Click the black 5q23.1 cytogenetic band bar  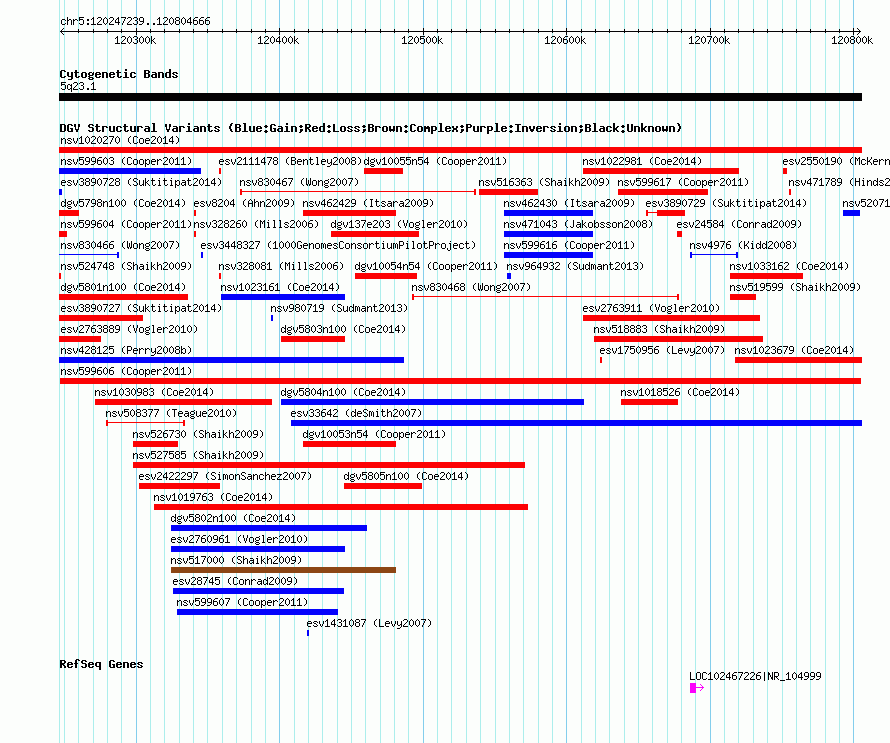(460, 97)
